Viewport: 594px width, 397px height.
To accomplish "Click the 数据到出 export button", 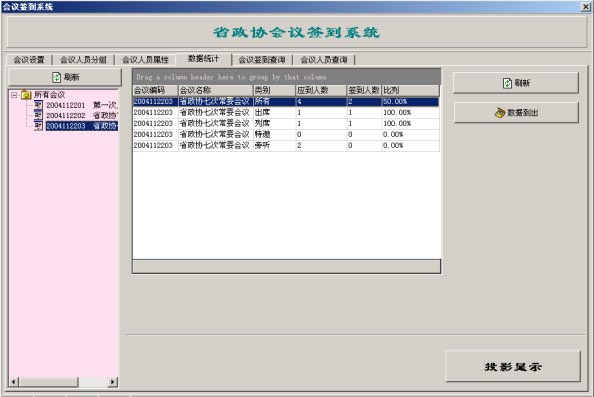I will pyautogui.click(x=516, y=113).
